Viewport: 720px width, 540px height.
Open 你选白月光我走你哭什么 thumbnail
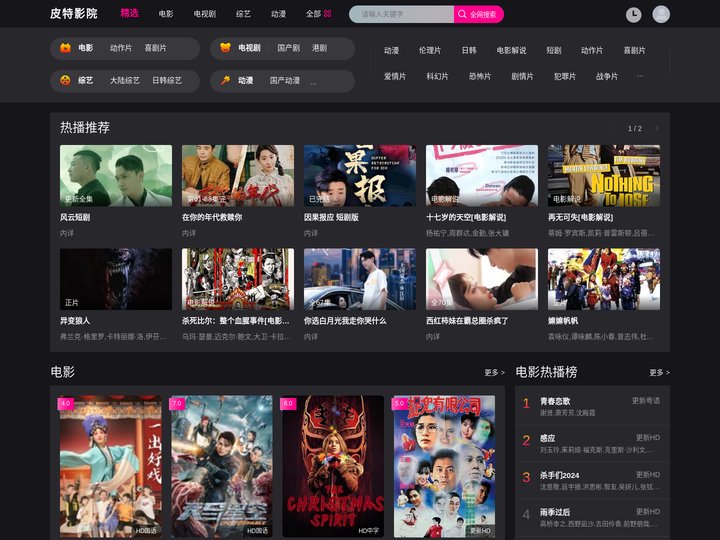coord(360,279)
